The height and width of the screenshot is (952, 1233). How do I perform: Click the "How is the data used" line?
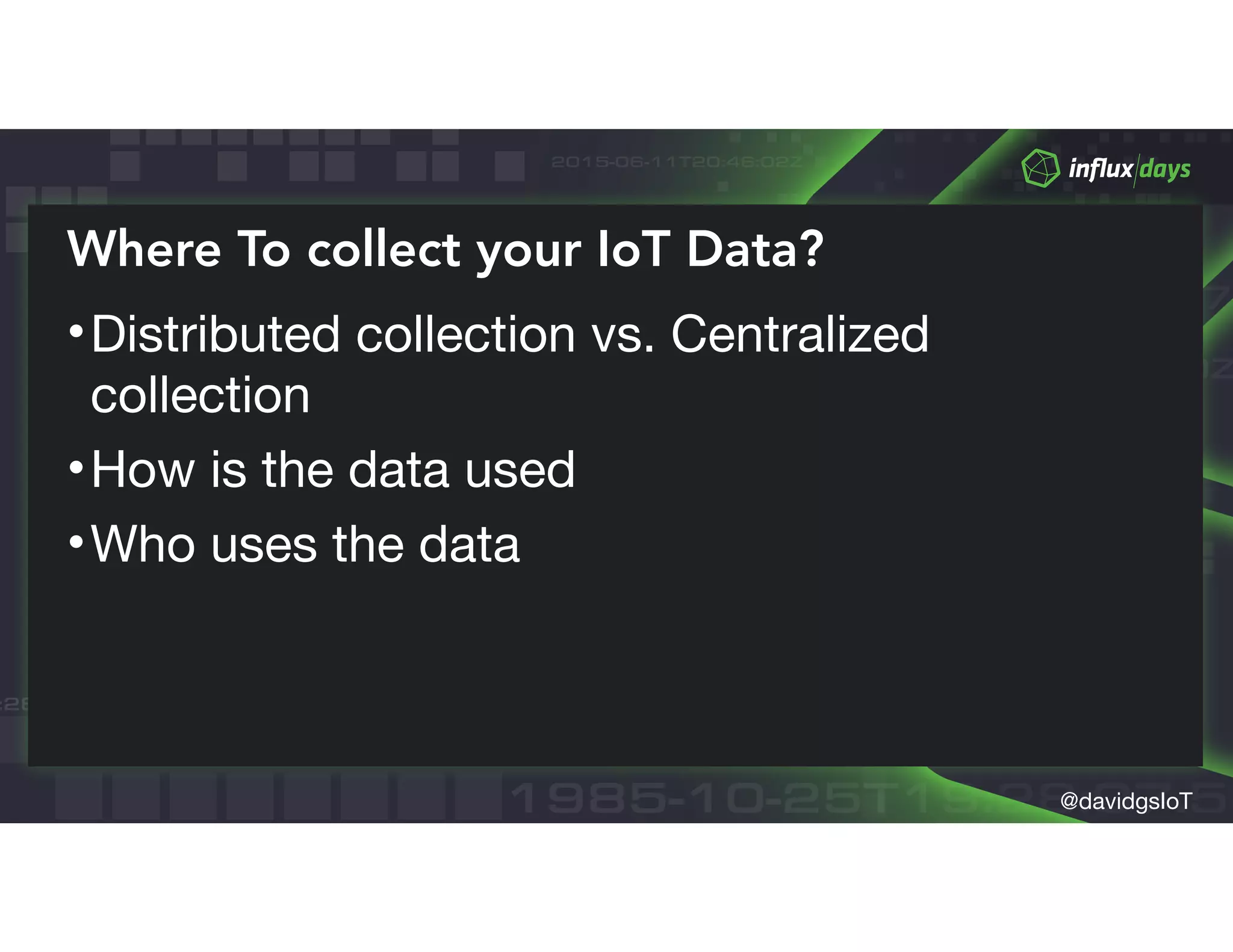(x=333, y=469)
